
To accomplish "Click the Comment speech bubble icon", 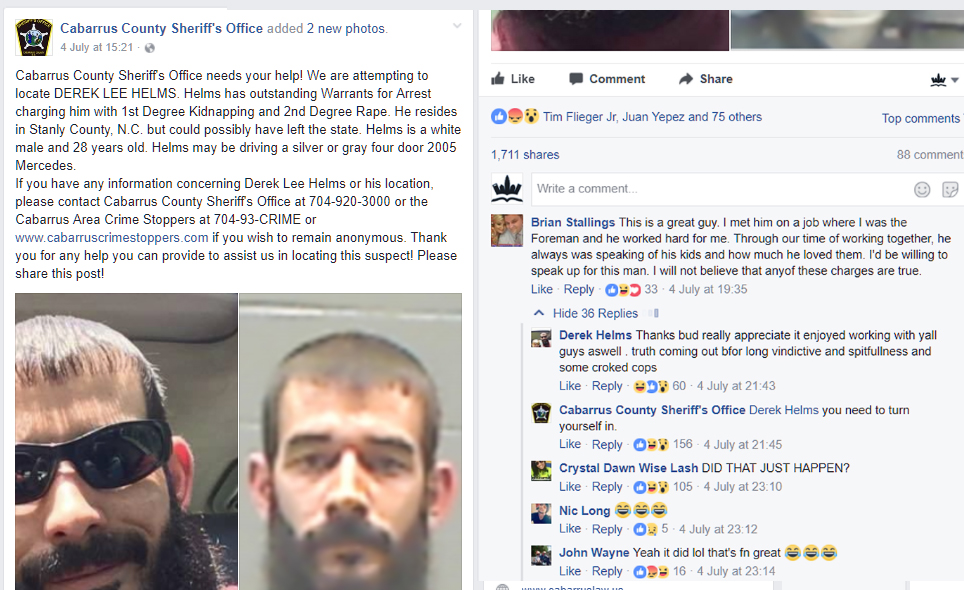I will (575, 79).
